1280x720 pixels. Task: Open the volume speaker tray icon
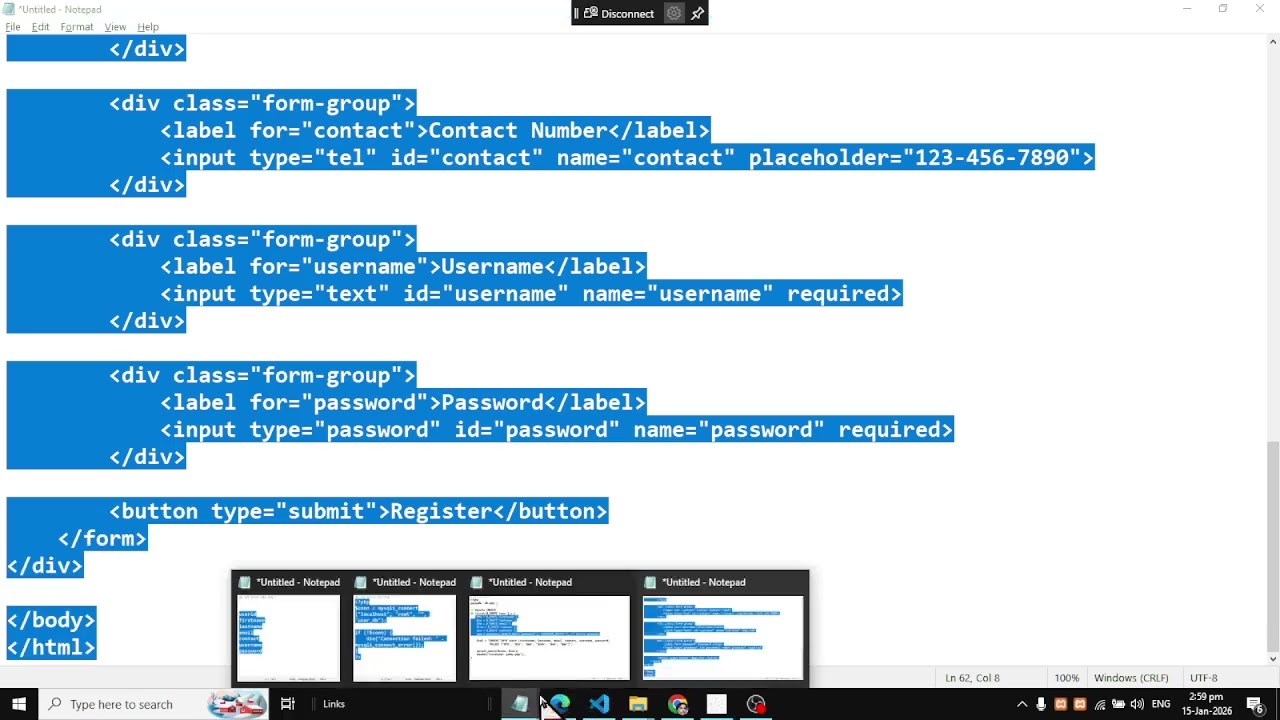[1137, 704]
